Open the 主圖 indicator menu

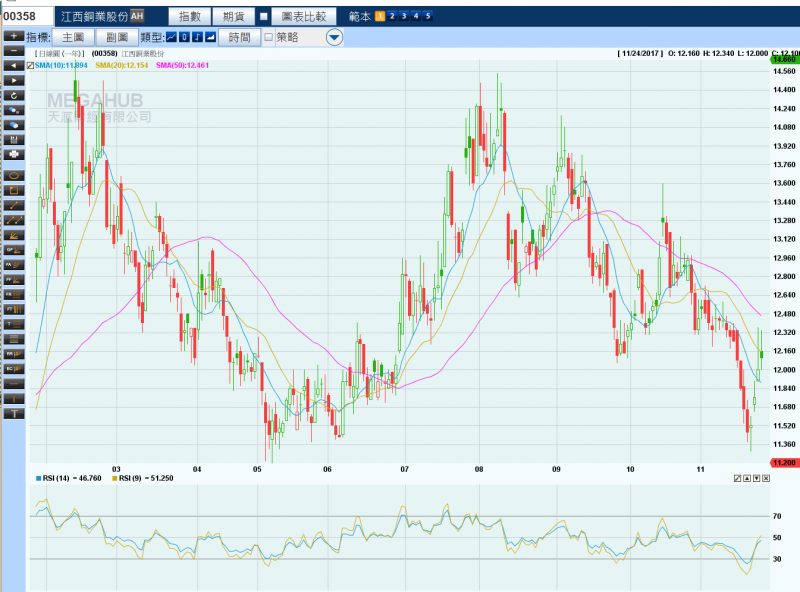point(73,37)
